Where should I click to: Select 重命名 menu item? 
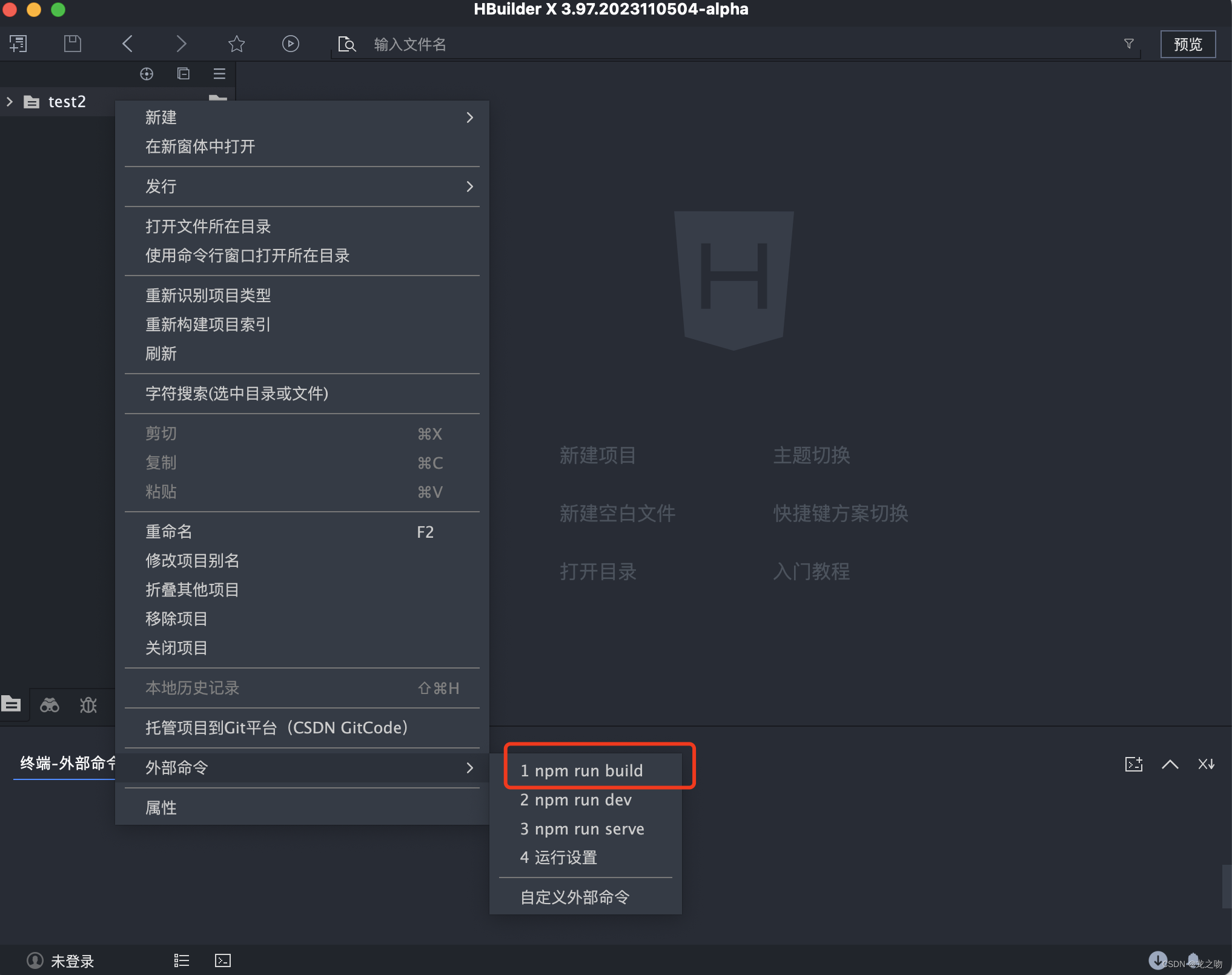(302, 532)
